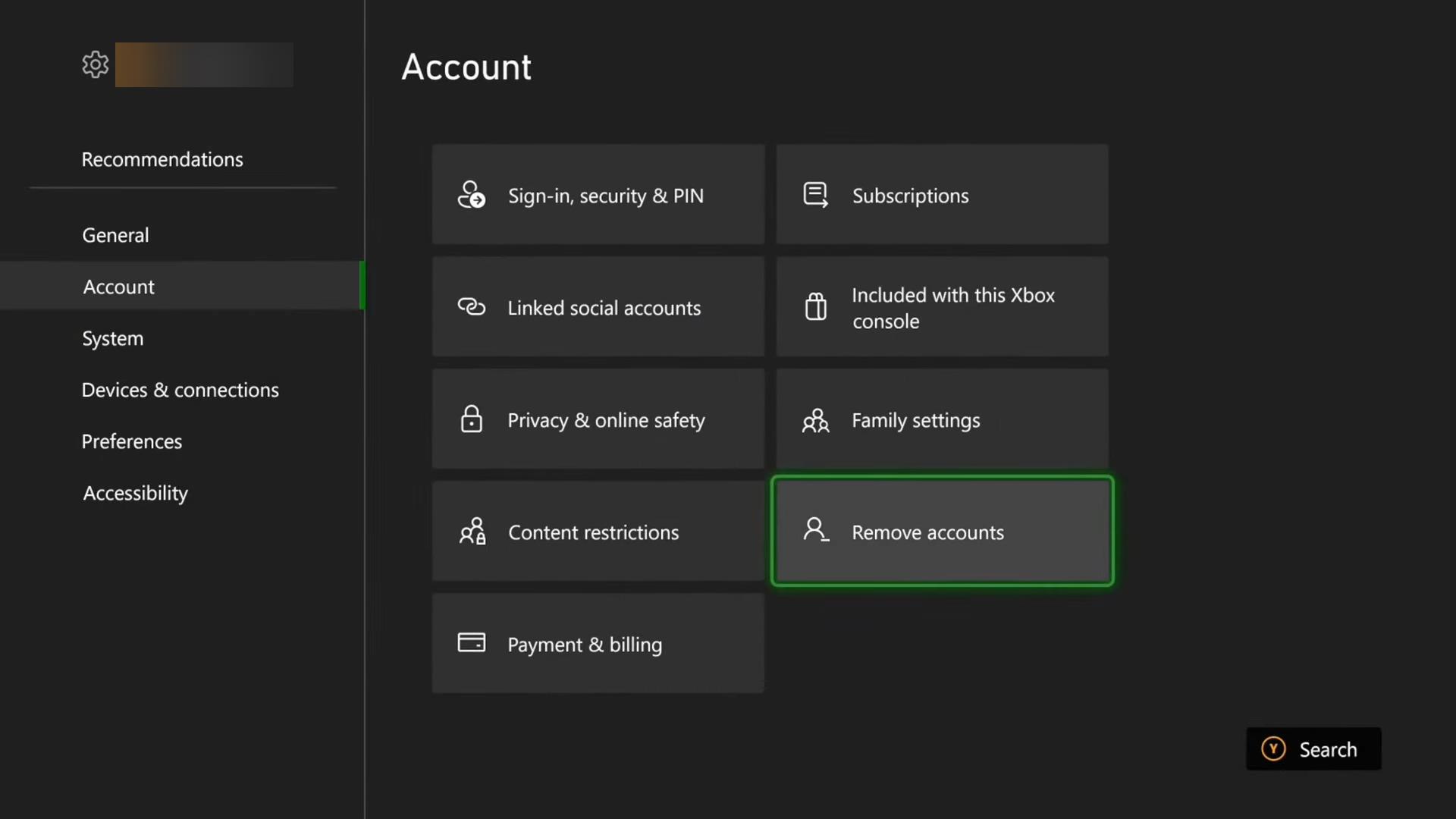
Task: Click the Payment & billing card icon
Action: pyautogui.click(x=471, y=643)
